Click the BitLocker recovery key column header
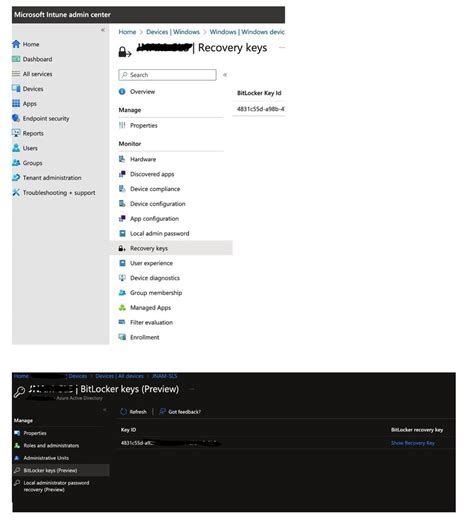The width and height of the screenshot is (474, 523). point(417,430)
